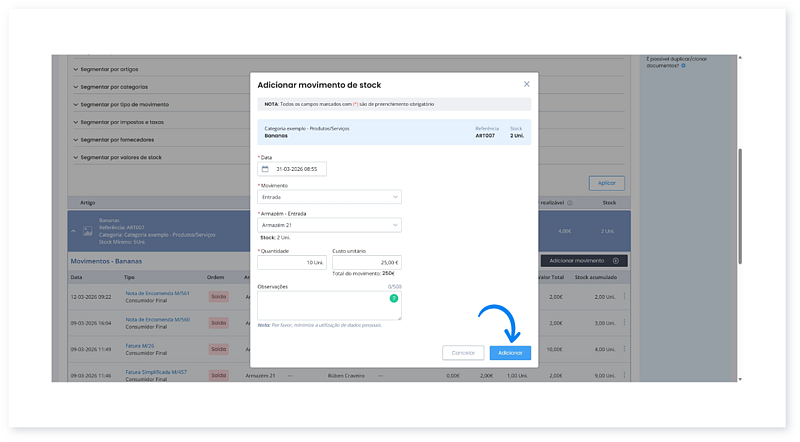
Task: Click the Quantidade input field
Action: [x=292, y=262]
